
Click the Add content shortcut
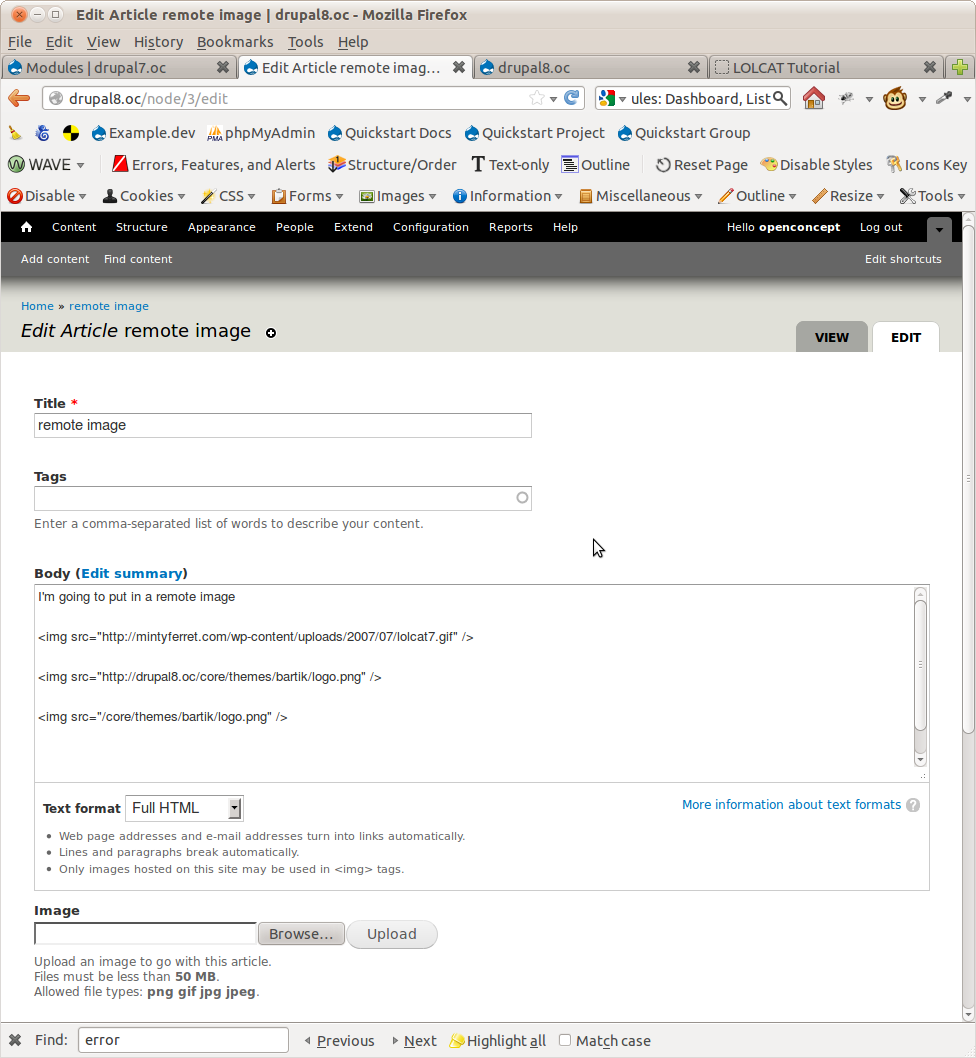(x=55, y=259)
